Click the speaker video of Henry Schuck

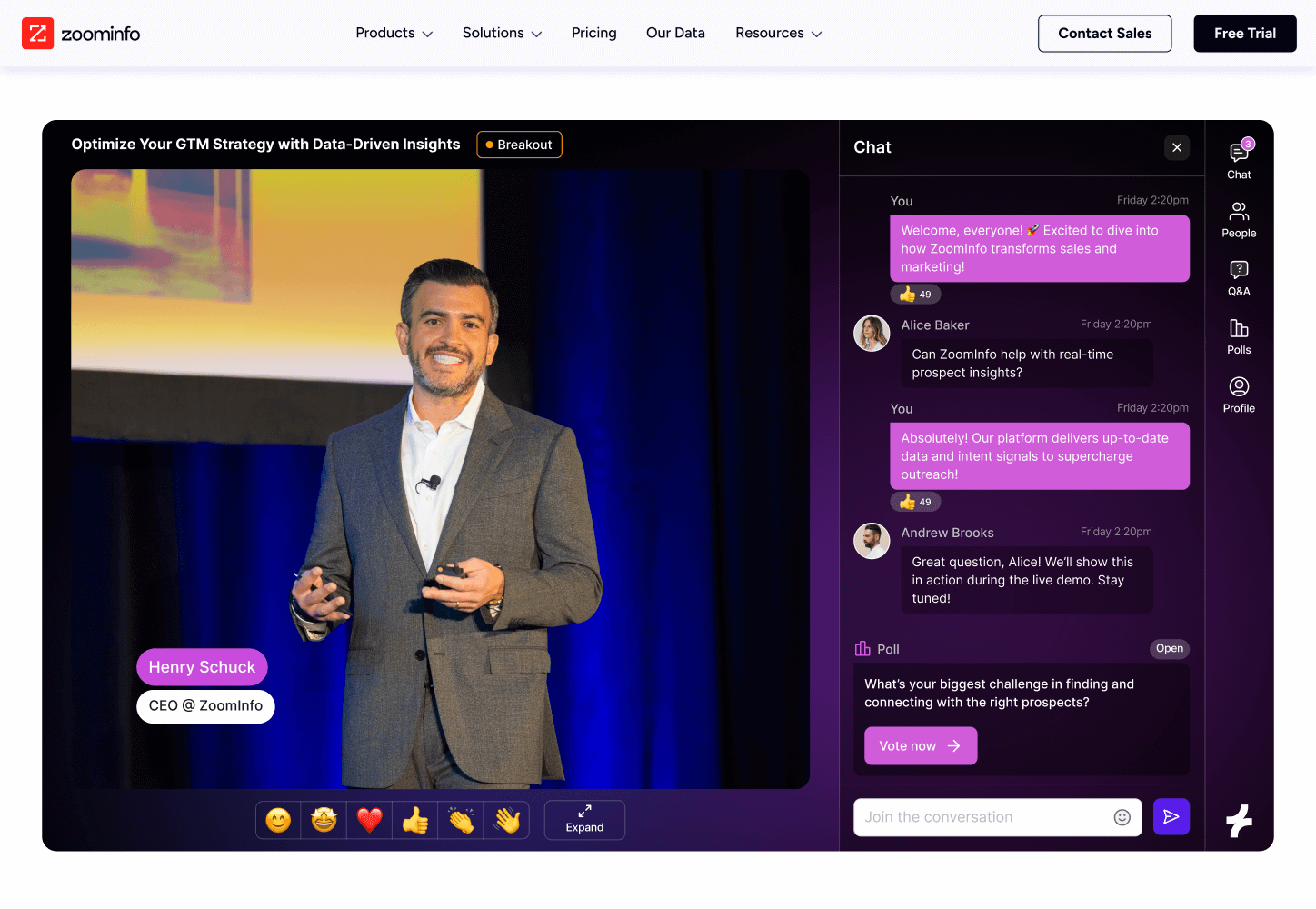point(441,479)
